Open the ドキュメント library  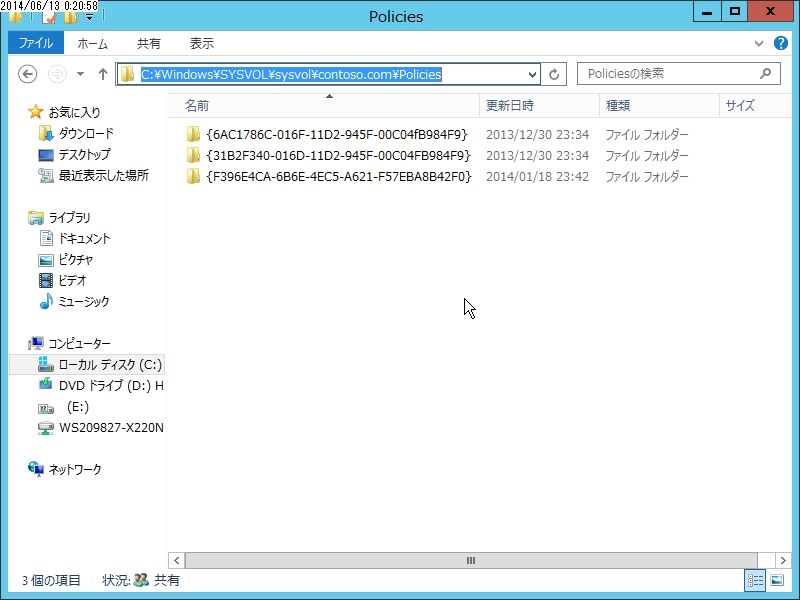[84, 239]
